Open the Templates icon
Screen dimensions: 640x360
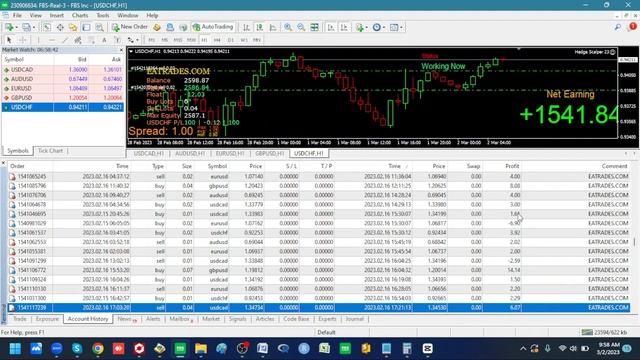pyautogui.click(x=393, y=27)
